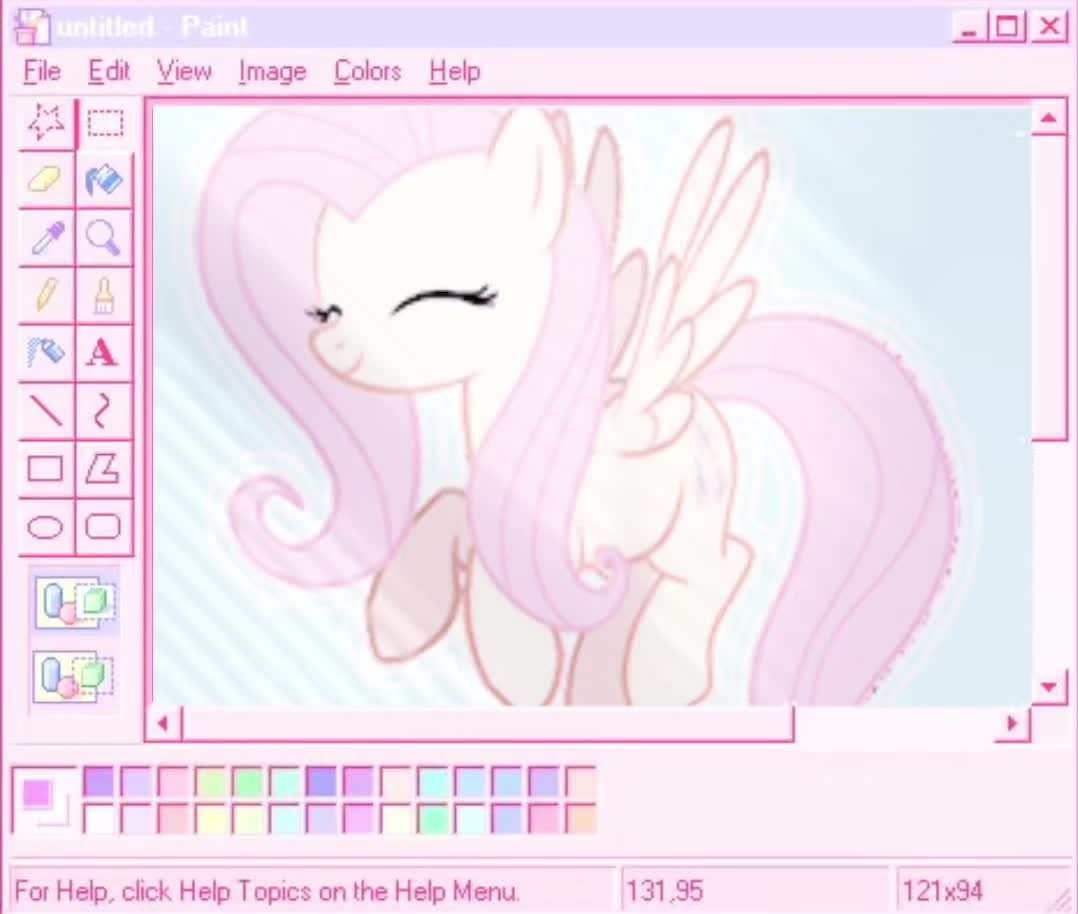1078x914 pixels.
Task: Open the Help menu
Action: (454, 71)
